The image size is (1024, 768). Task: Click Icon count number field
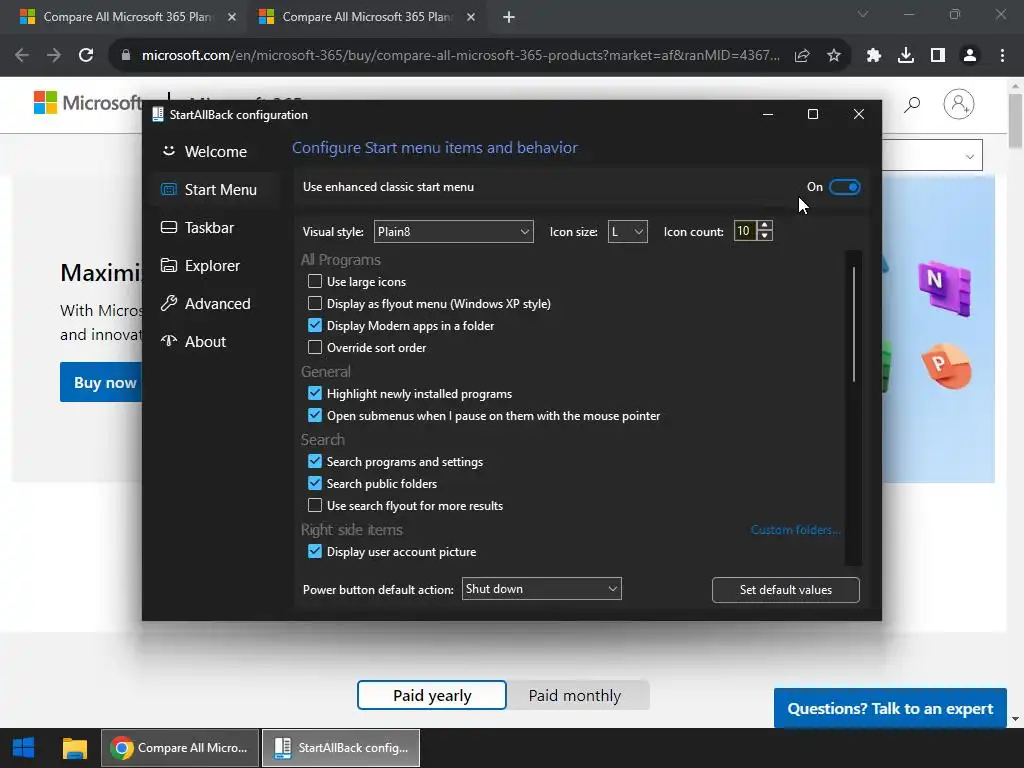click(744, 231)
